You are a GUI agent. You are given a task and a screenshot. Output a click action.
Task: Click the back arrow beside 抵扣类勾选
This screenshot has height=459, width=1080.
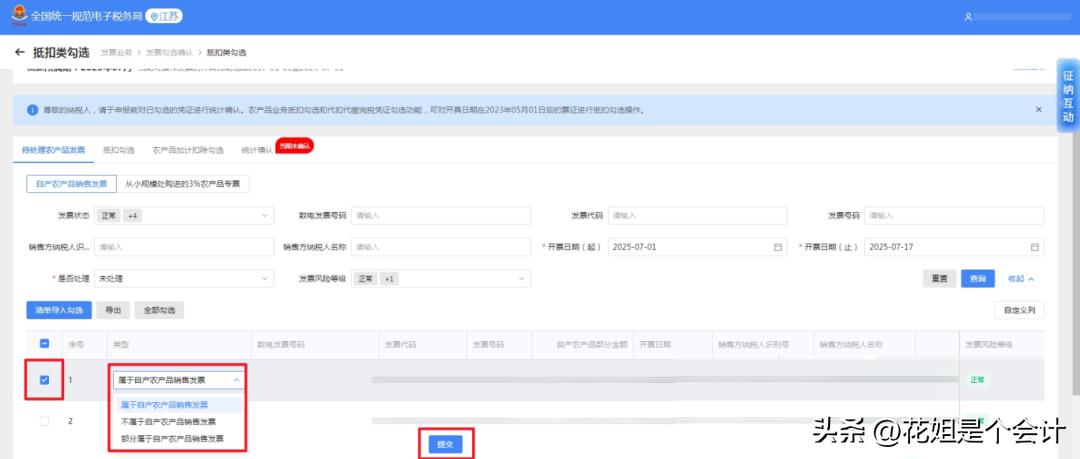pos(19,52)
